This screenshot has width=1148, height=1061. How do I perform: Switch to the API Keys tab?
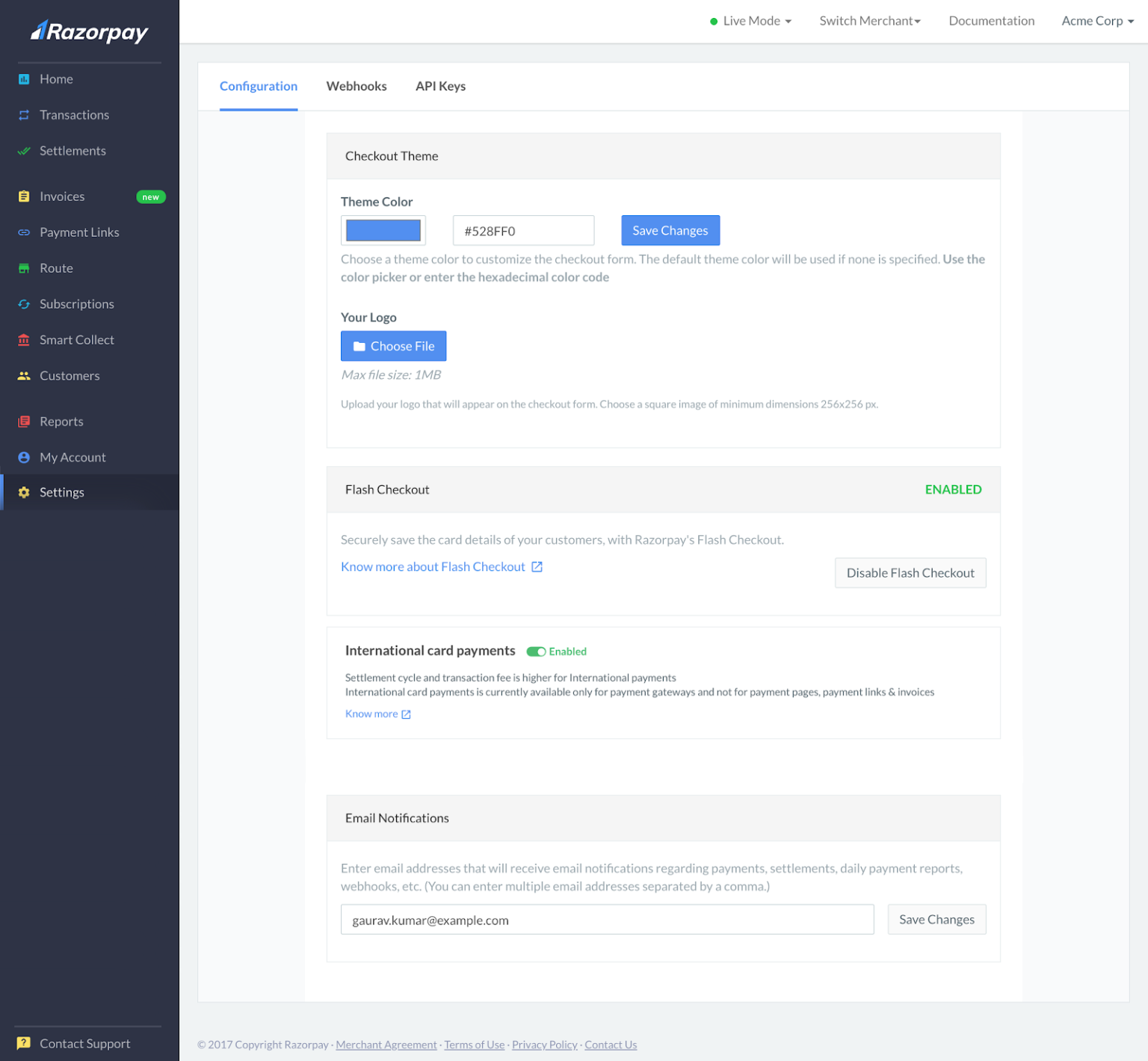click(x=441, y=86)
